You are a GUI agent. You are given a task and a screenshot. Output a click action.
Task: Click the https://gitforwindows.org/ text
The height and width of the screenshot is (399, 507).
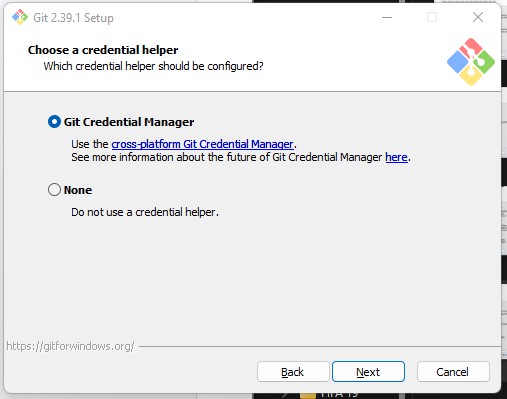[x=70, y=346]
